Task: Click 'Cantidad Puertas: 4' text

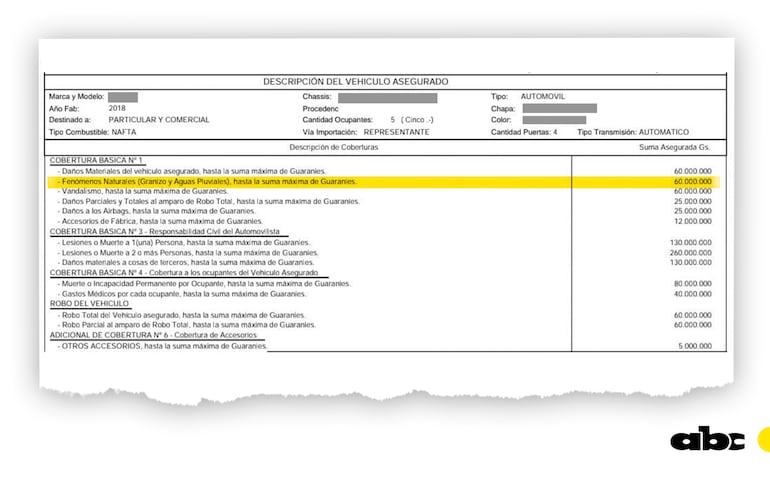Action: 524,132
